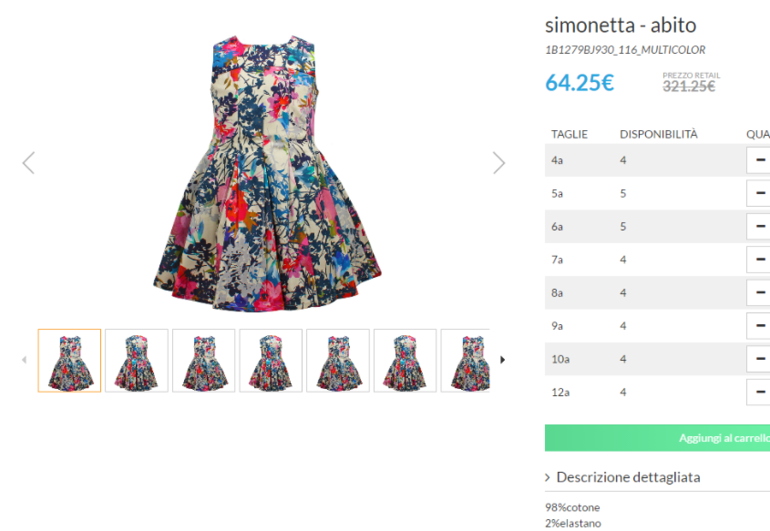Advance the thumbnail strip to the right
This screenshot has height=531, width=770.
pos(502,360)
